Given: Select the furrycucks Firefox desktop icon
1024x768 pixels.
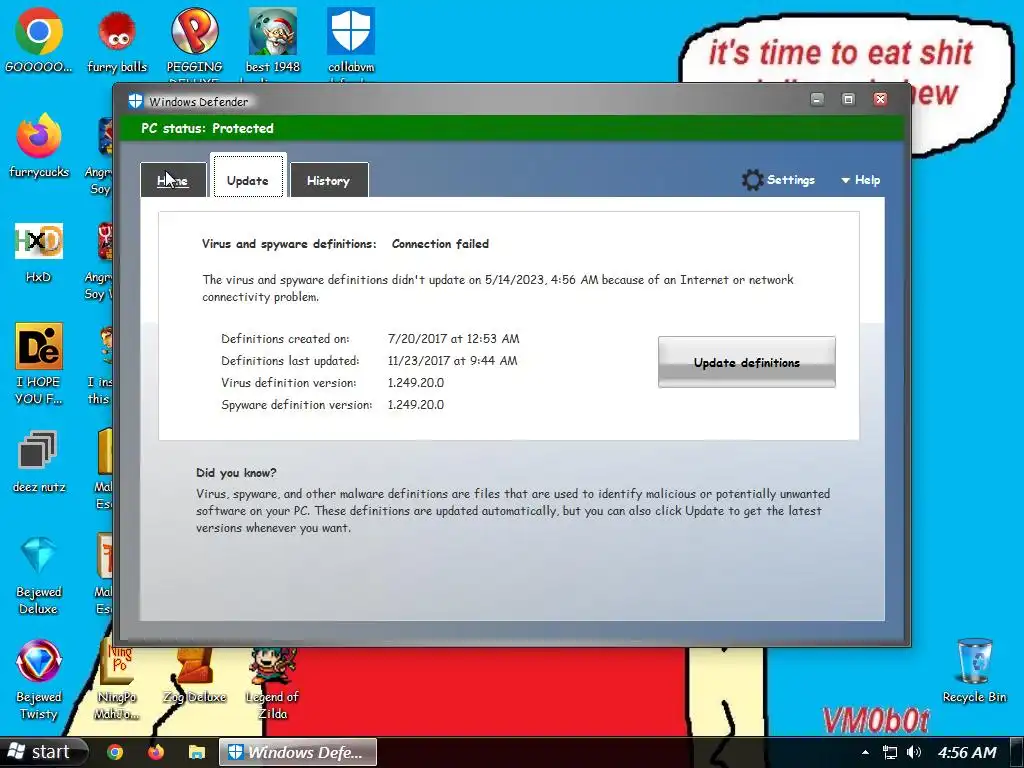Looking at the screenshot, I should pos(39,145).
